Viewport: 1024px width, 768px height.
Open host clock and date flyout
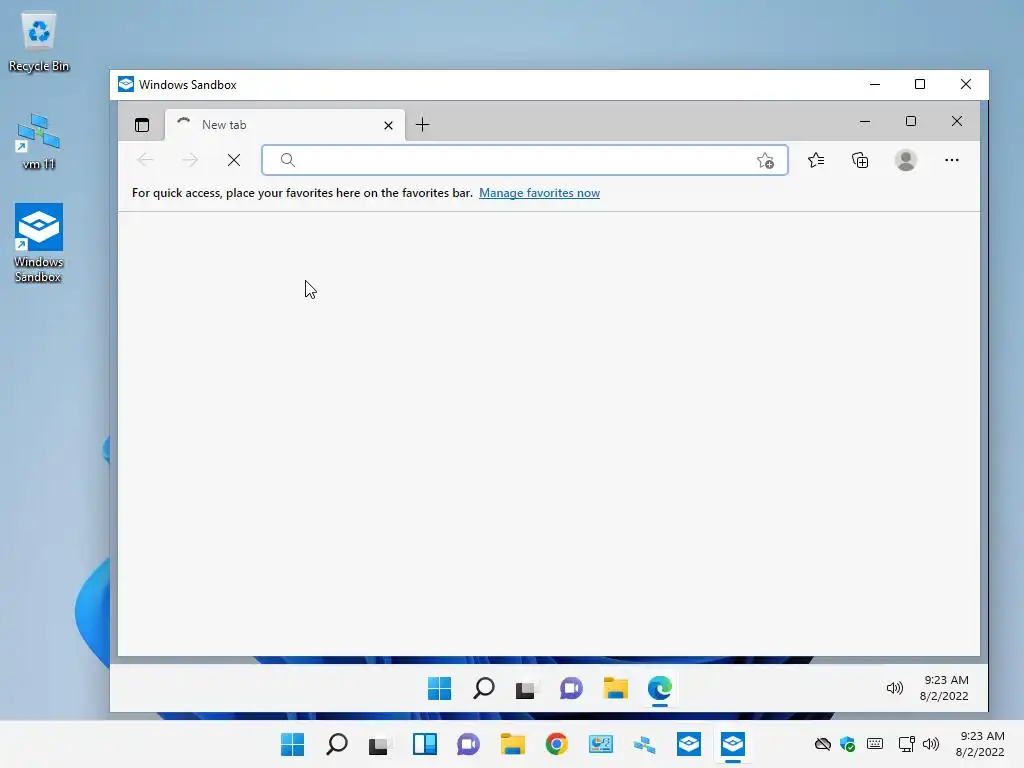tap(980, 744)
